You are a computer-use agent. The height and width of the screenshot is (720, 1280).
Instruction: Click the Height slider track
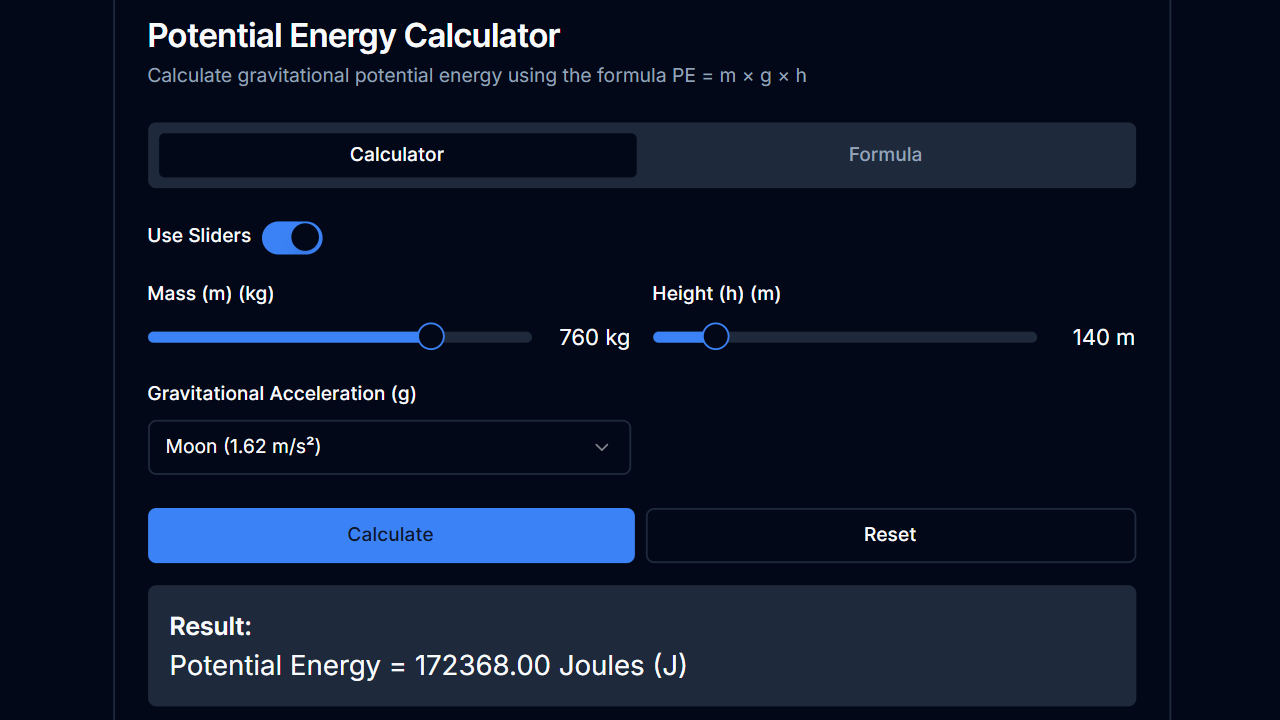(x=880, y=336)
